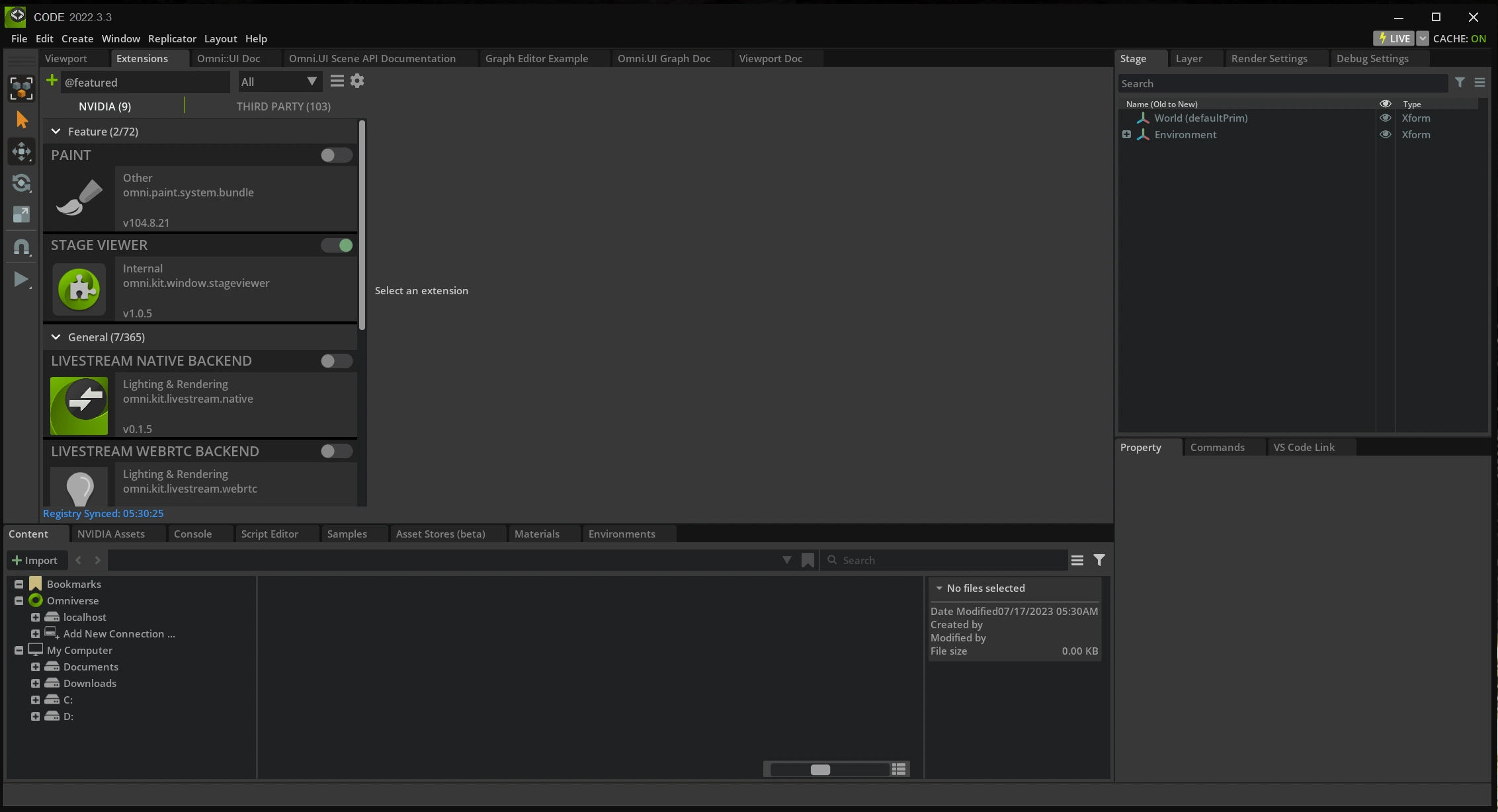Open the Layout menu
1498x812 pixels.
pos(220,38)
